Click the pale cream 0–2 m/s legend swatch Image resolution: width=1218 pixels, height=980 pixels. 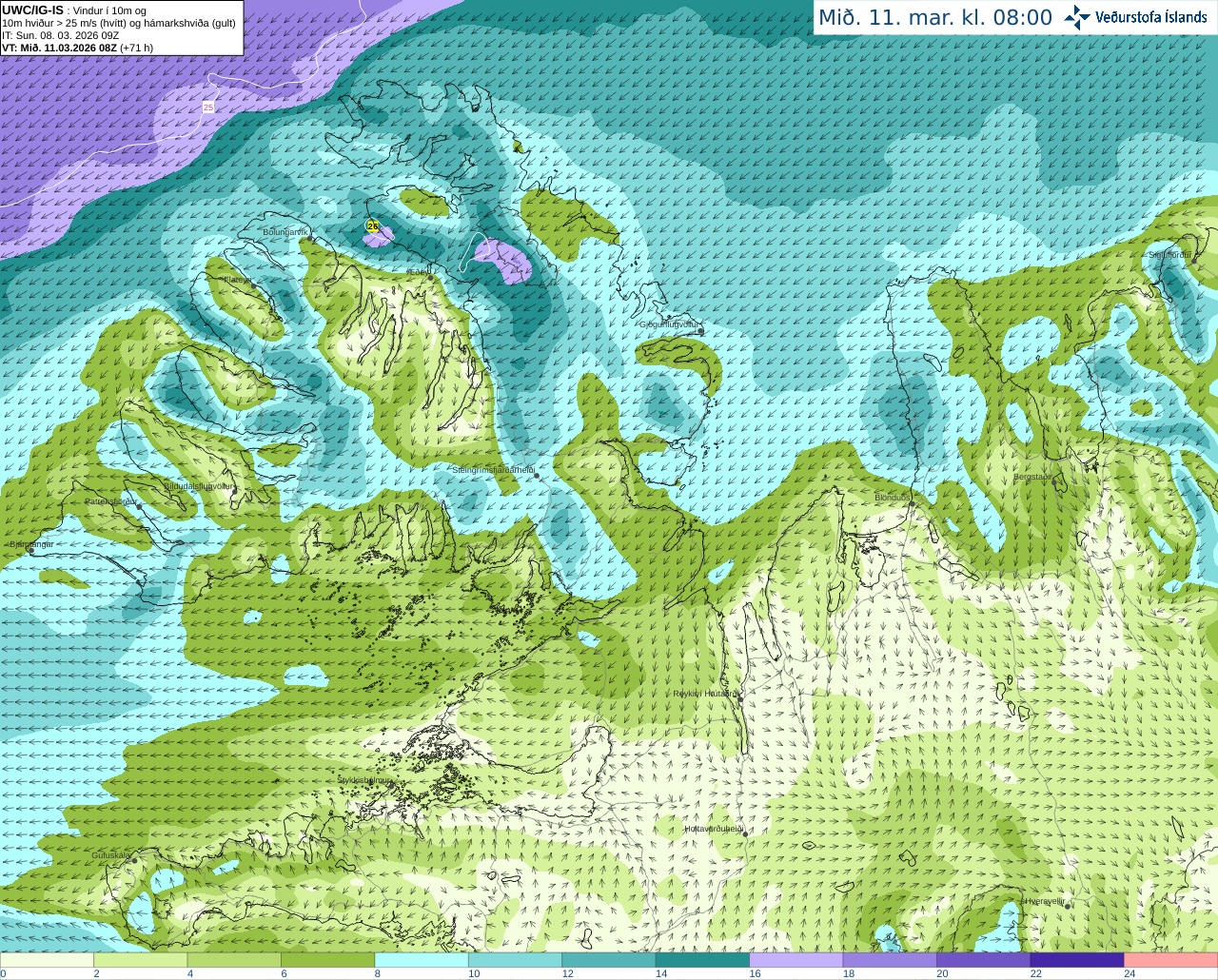click(x=47, y=960)
